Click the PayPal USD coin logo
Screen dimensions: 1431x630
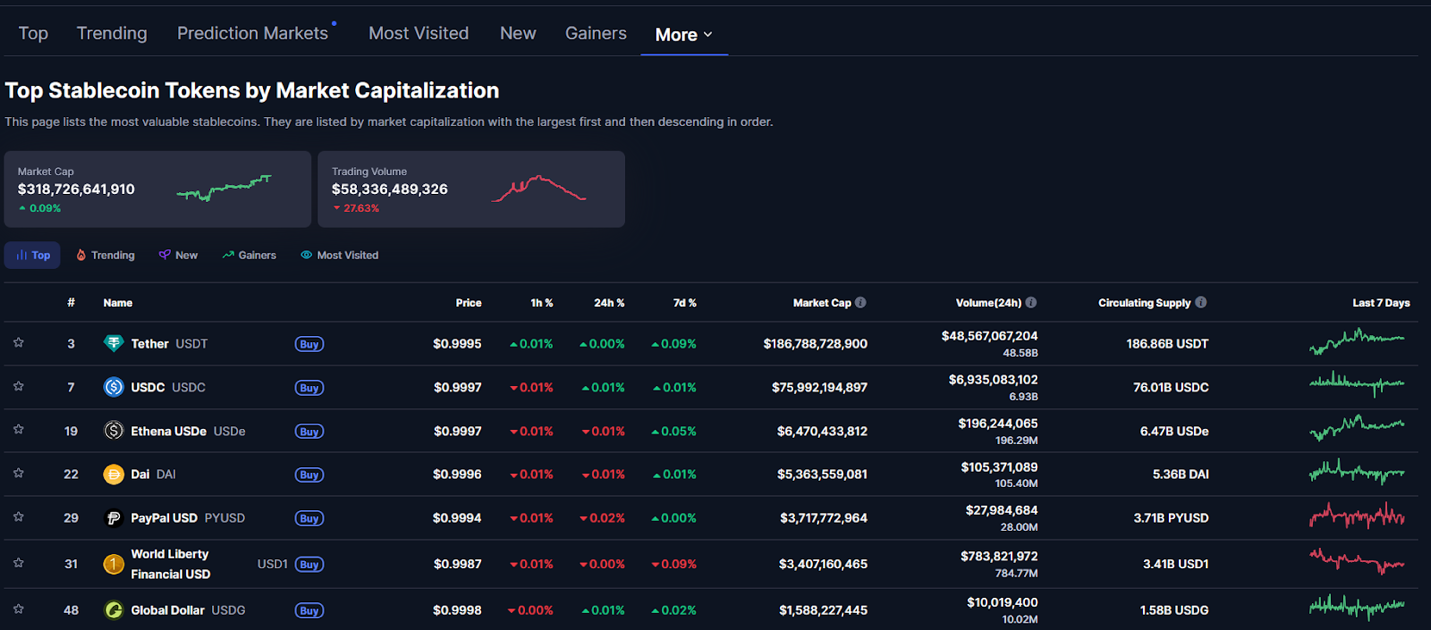[x=113, y=517]
